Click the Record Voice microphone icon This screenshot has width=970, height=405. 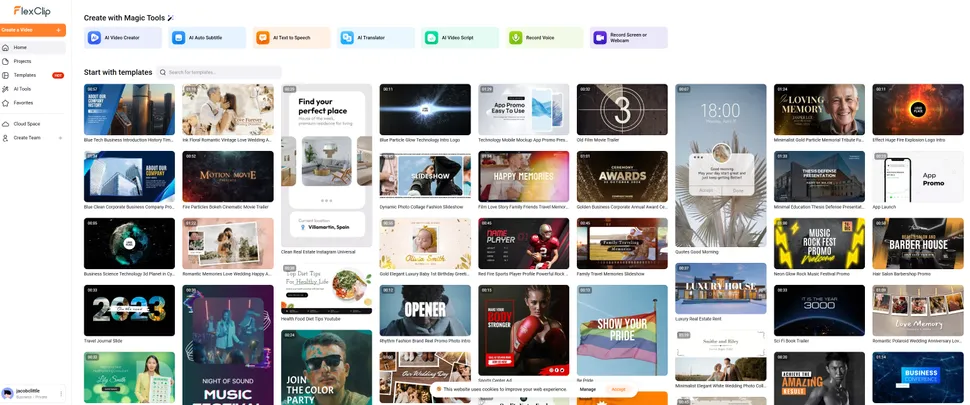coord(517,38)
